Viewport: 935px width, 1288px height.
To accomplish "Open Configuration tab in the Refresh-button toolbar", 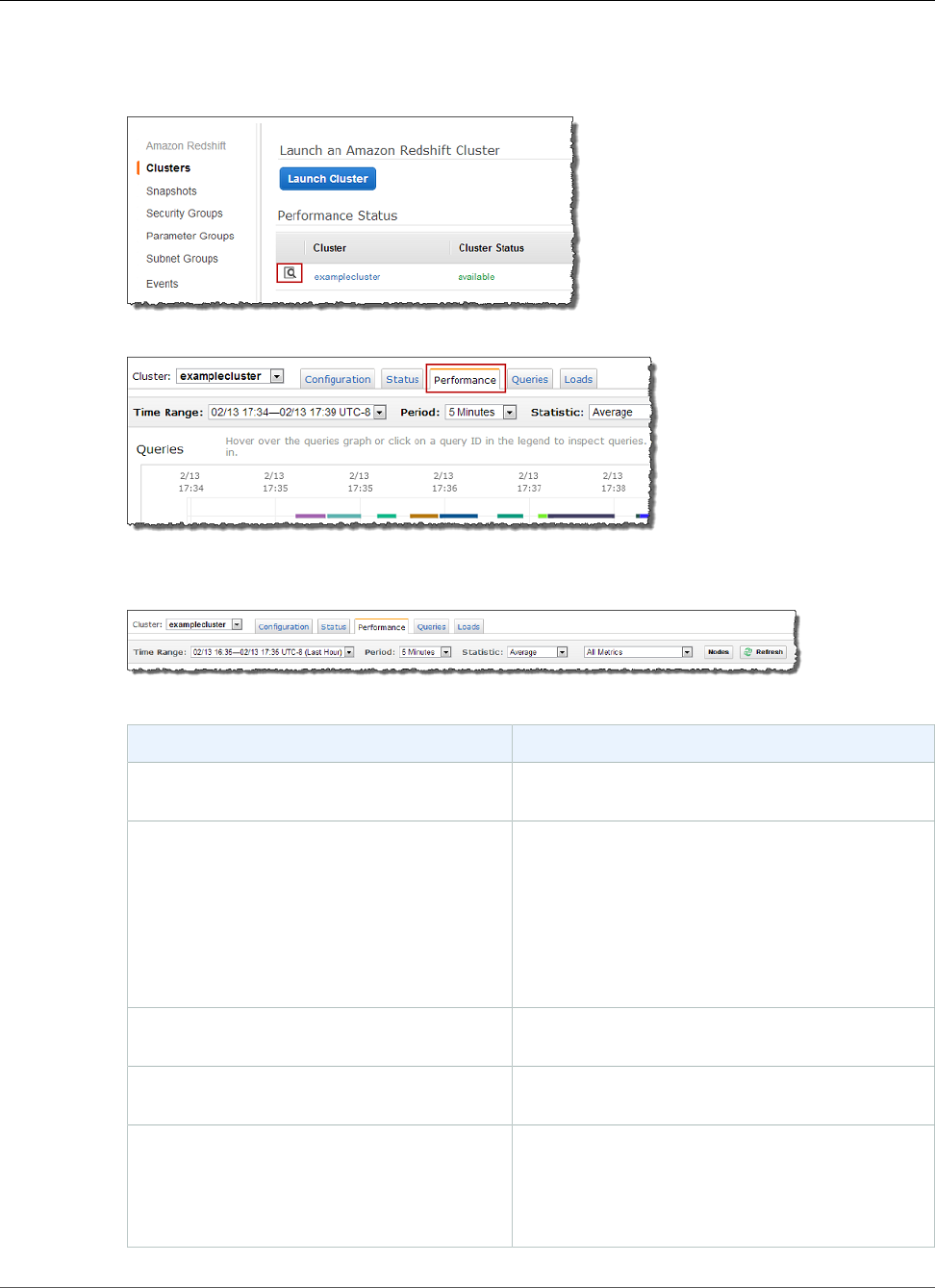I will [284, 626].
